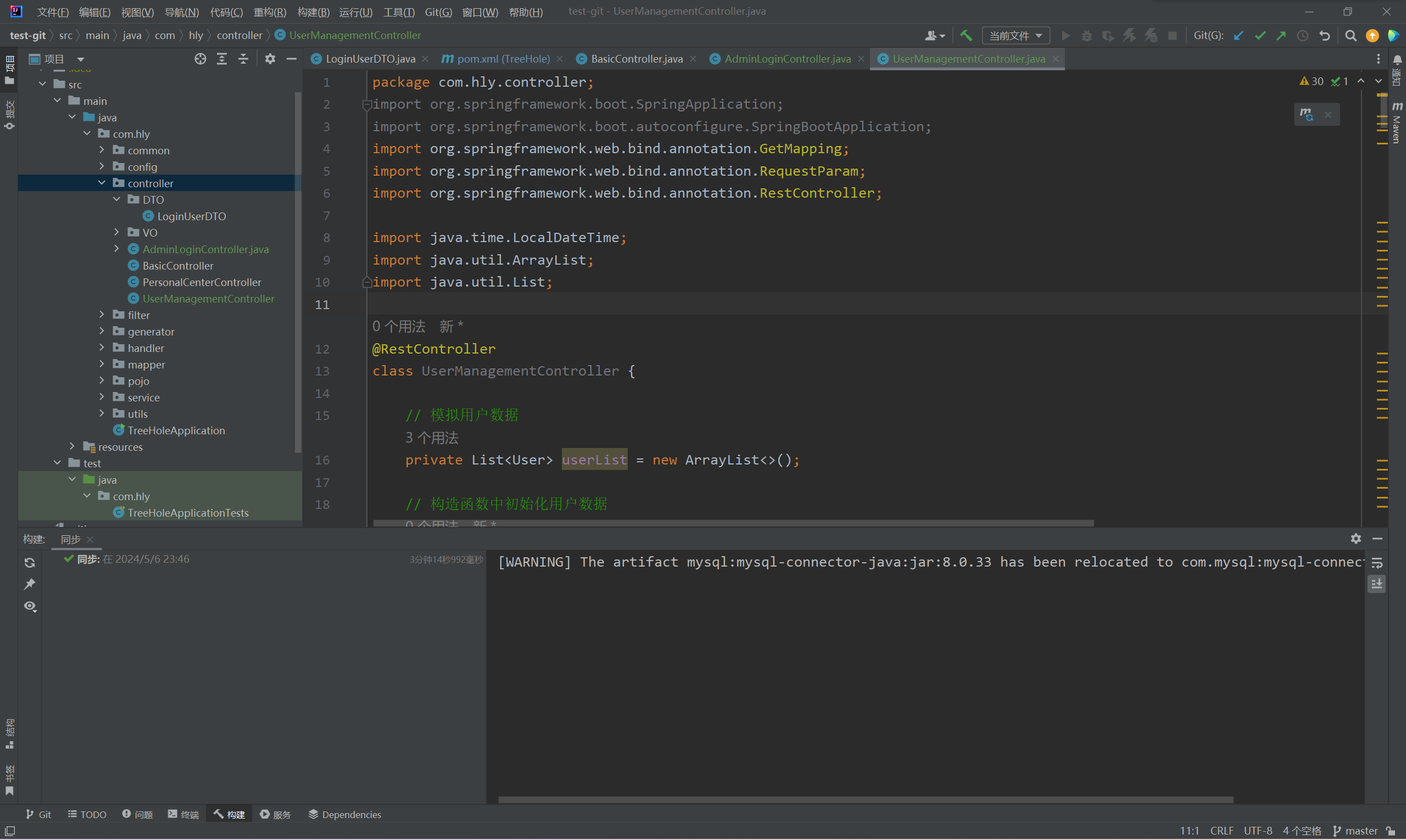
Task: Toggle scroll to end of build output
Action: coord(1376,584)
